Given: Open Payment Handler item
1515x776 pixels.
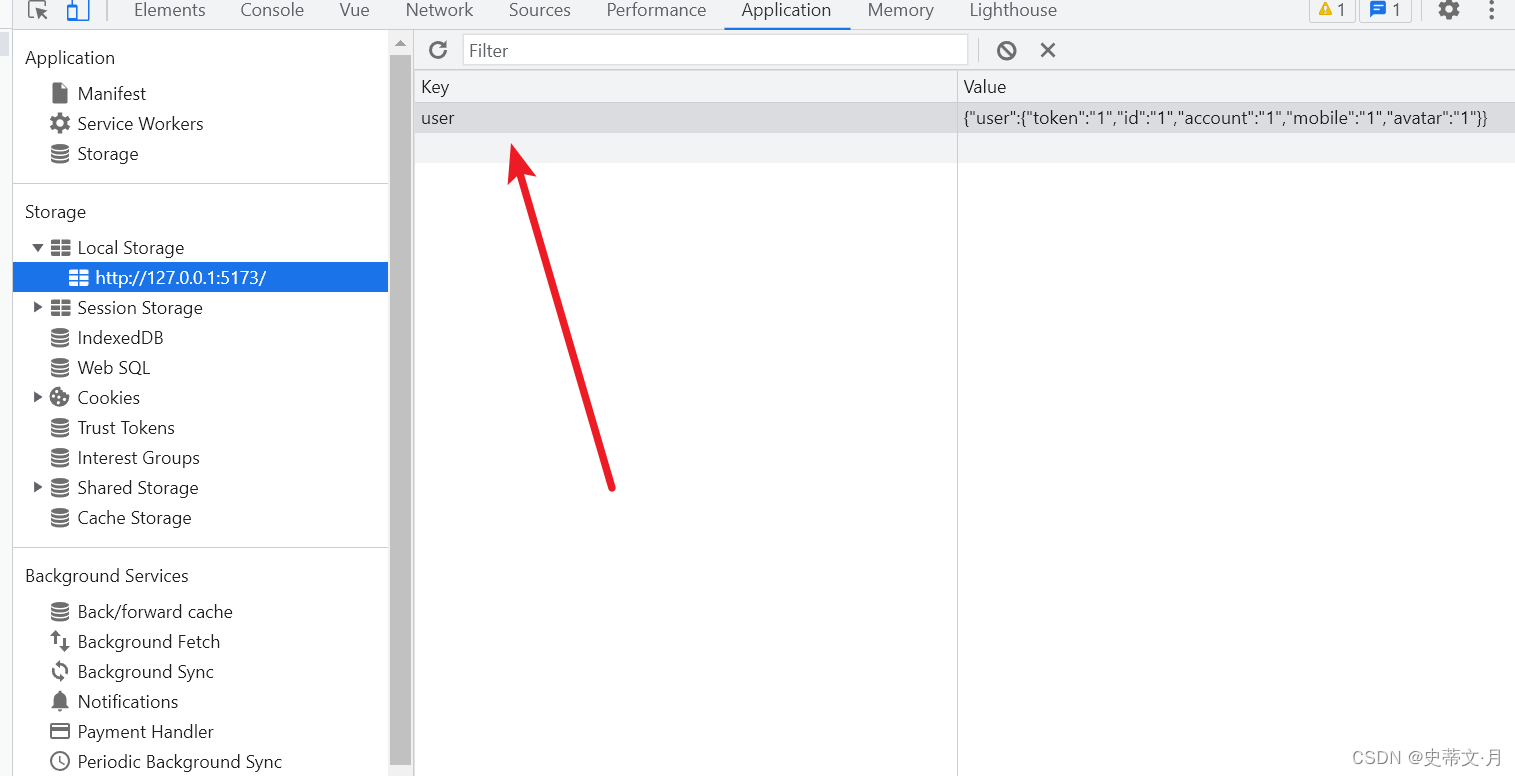Looking at the screenshot, I should click(x=146, y=731).
